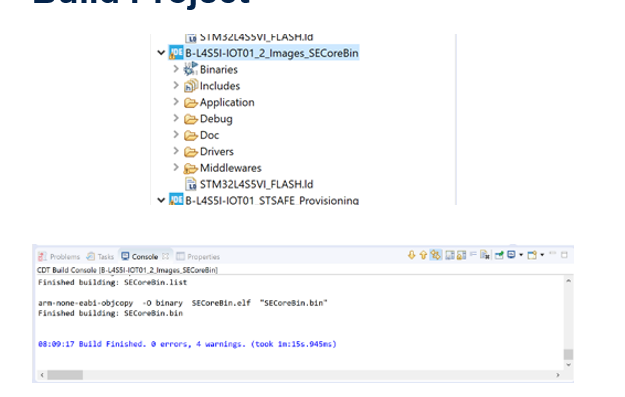This screenshot has width=625, height=397.
Task: Click the Includes icon
Action: tap(191, 86)
